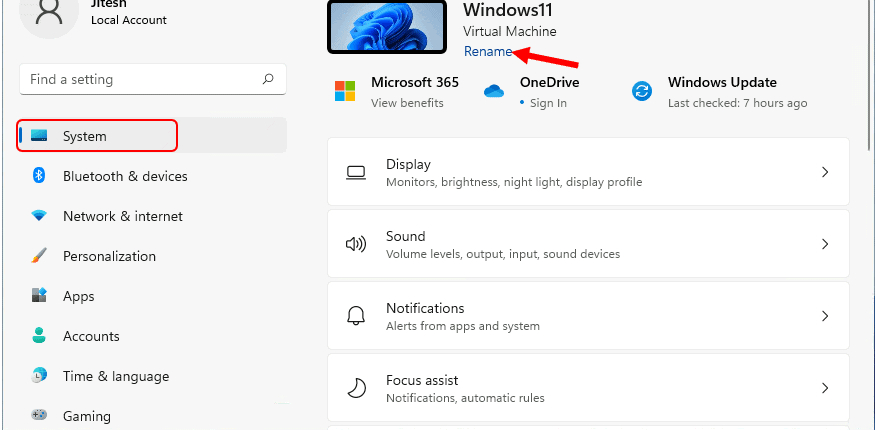Click the Gaming controller icon
880x430 pixels.
point(39,415)
